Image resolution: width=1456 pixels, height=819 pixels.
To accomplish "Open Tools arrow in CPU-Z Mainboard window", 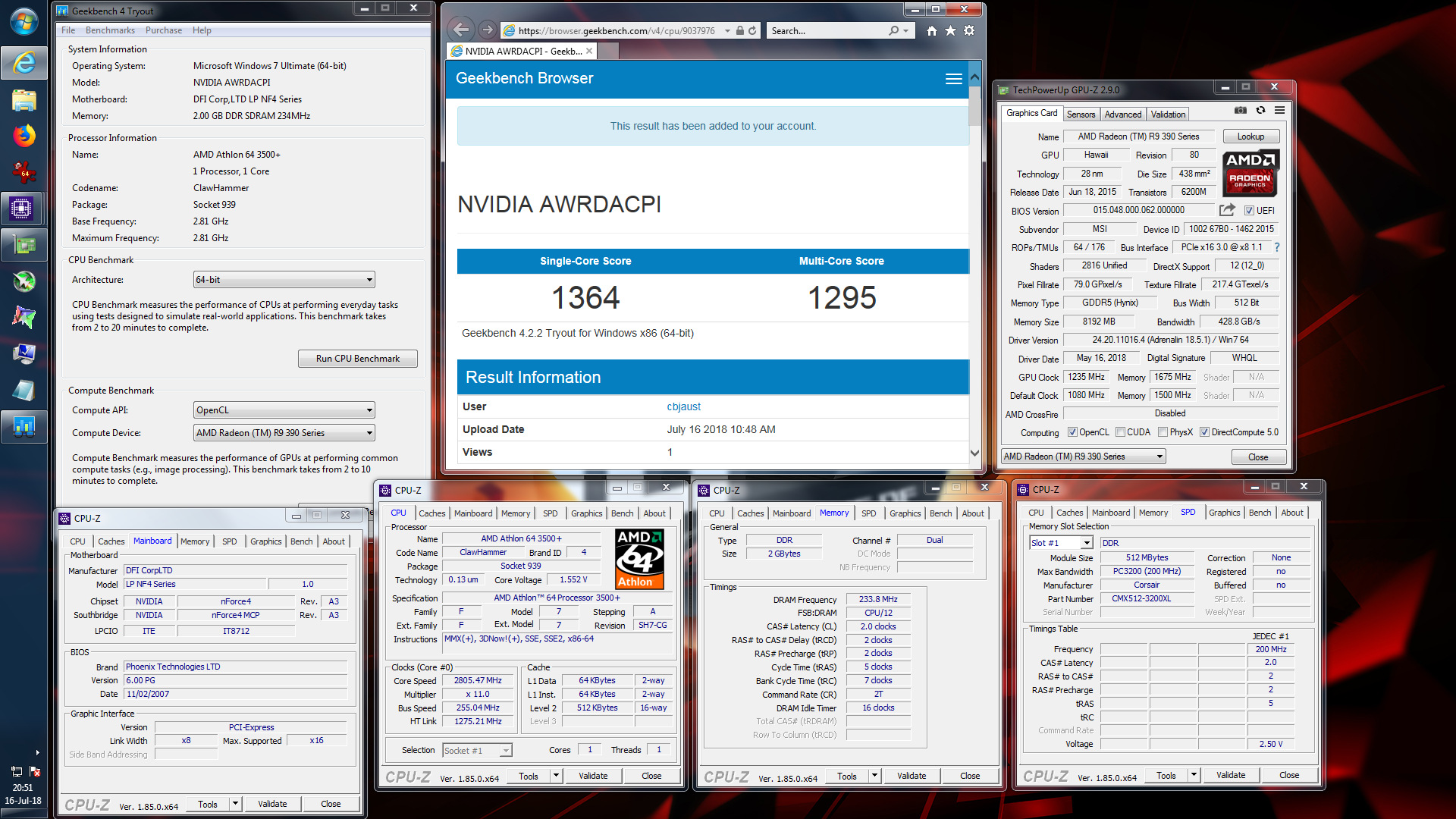I will click(236, 804).
